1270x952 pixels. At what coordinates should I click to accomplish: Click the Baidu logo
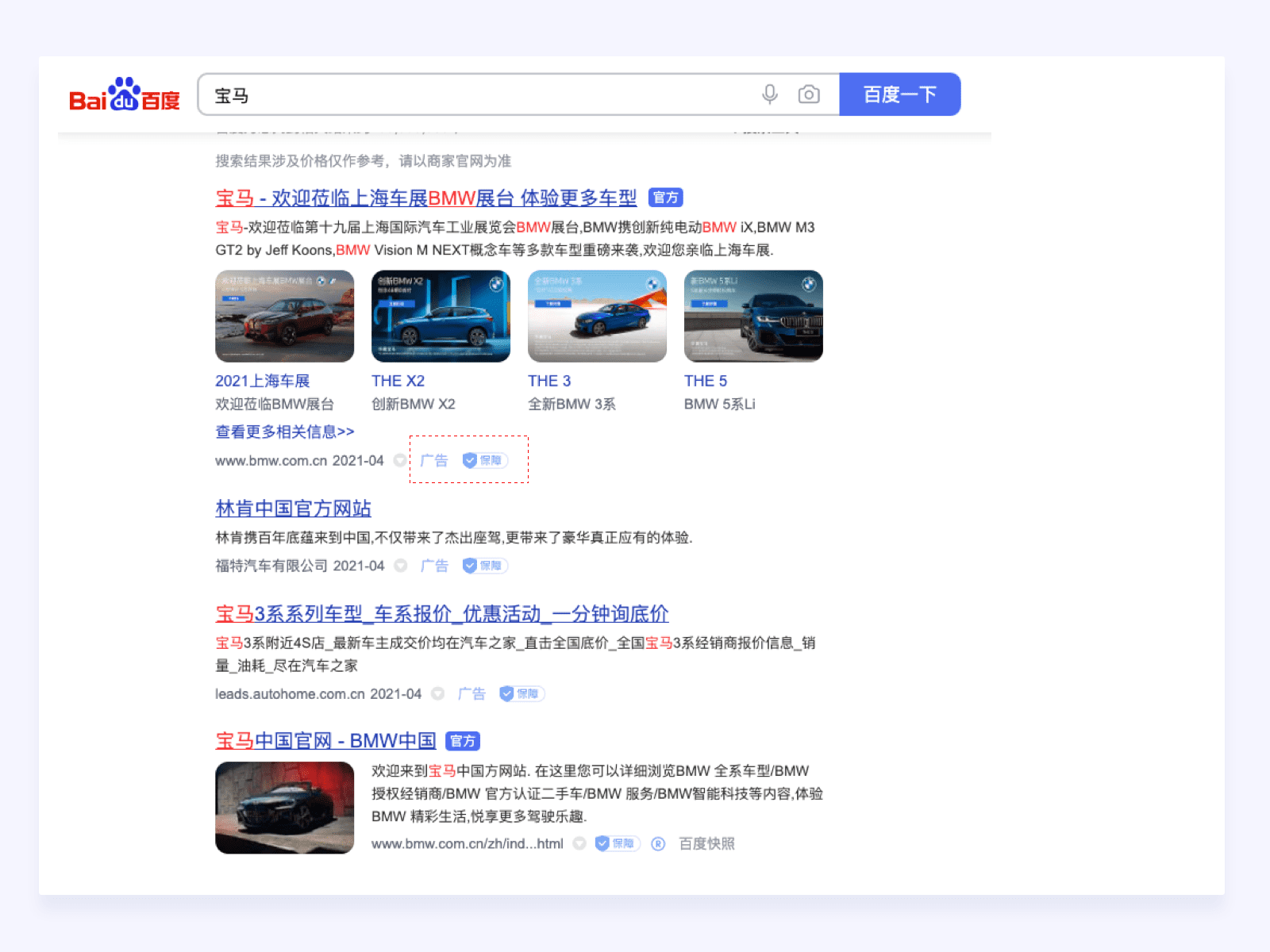click(x=125, y=95)
